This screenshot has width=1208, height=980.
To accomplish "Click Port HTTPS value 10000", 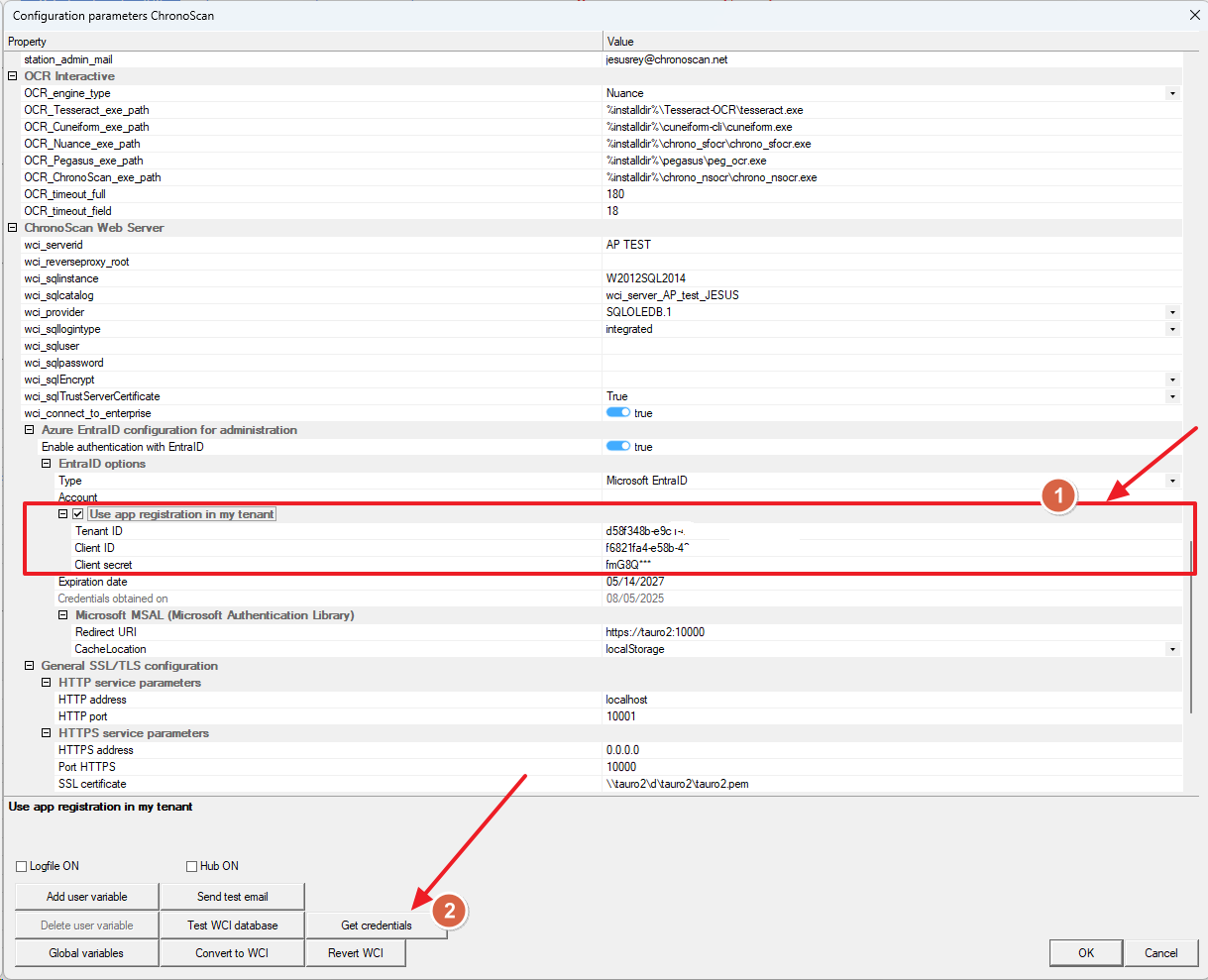I will 621,767.
